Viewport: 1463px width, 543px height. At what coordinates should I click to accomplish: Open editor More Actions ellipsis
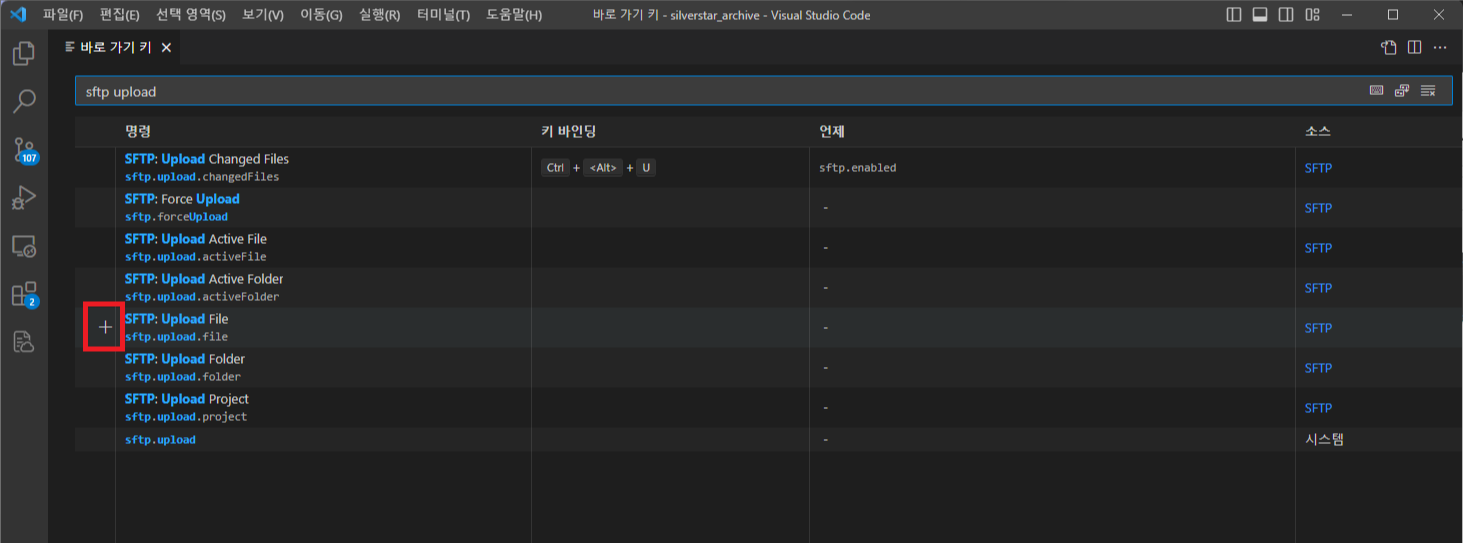1441,47
